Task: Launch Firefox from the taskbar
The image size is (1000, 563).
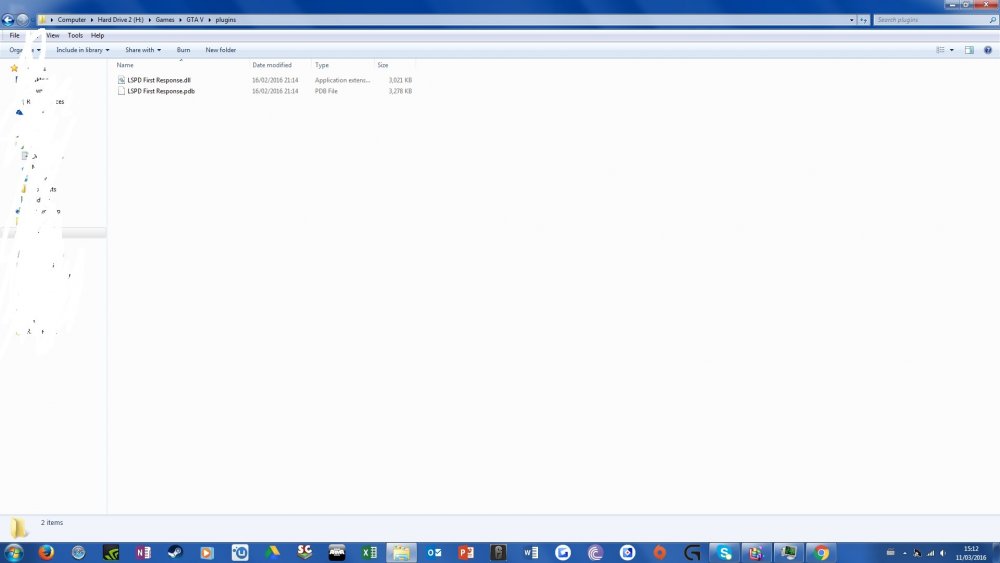Action: point(46,552)
